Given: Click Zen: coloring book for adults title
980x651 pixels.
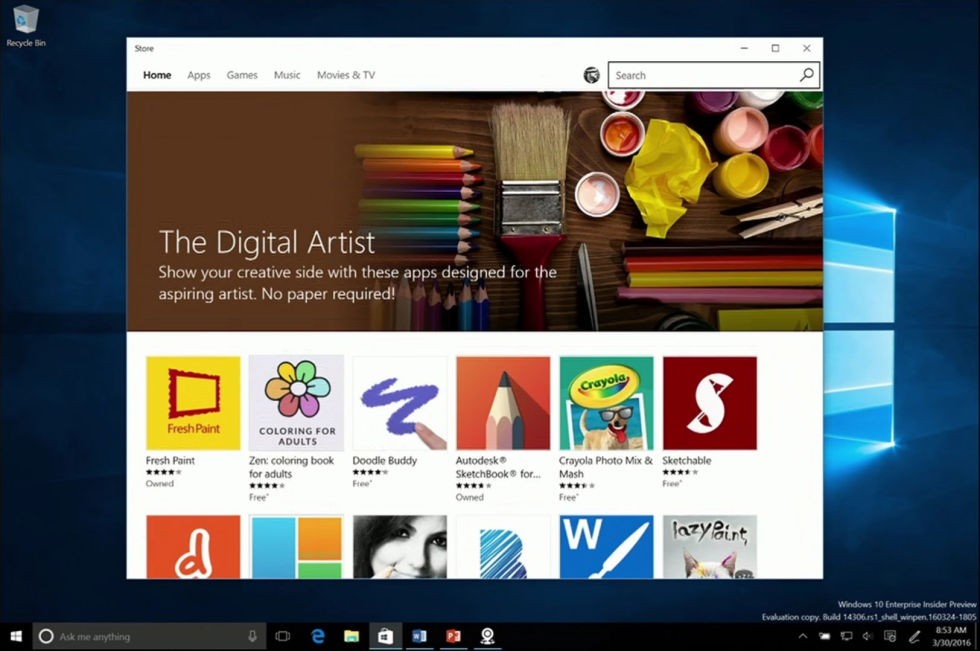Looking at the screenshot, I should click(x=291, y=467).
